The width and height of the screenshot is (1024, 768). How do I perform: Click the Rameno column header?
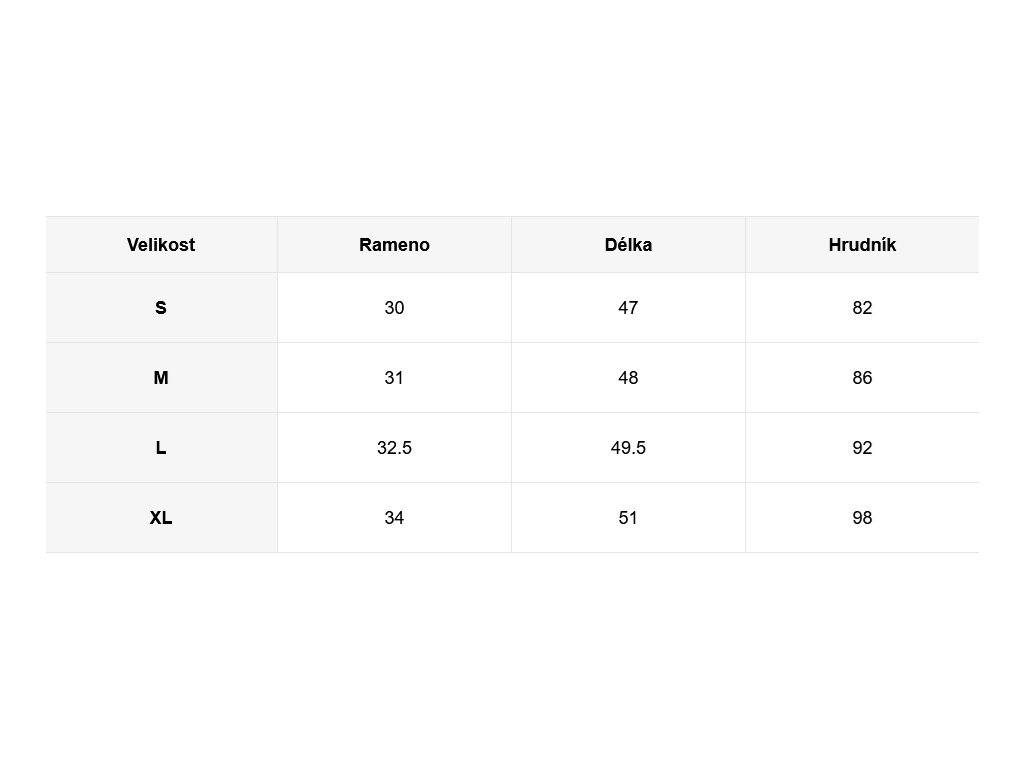(394, 245)
